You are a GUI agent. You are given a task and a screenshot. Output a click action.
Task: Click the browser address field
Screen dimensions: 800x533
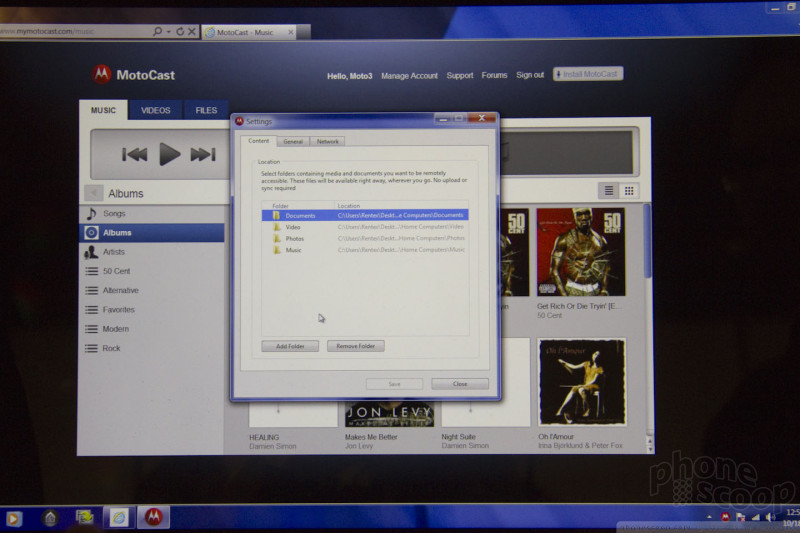pos(77,32)
